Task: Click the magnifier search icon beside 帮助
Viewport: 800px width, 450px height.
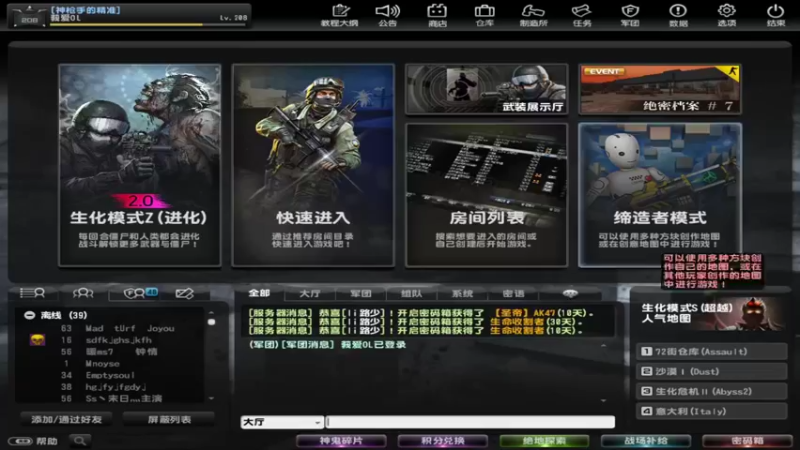Action: coord(80,440)
